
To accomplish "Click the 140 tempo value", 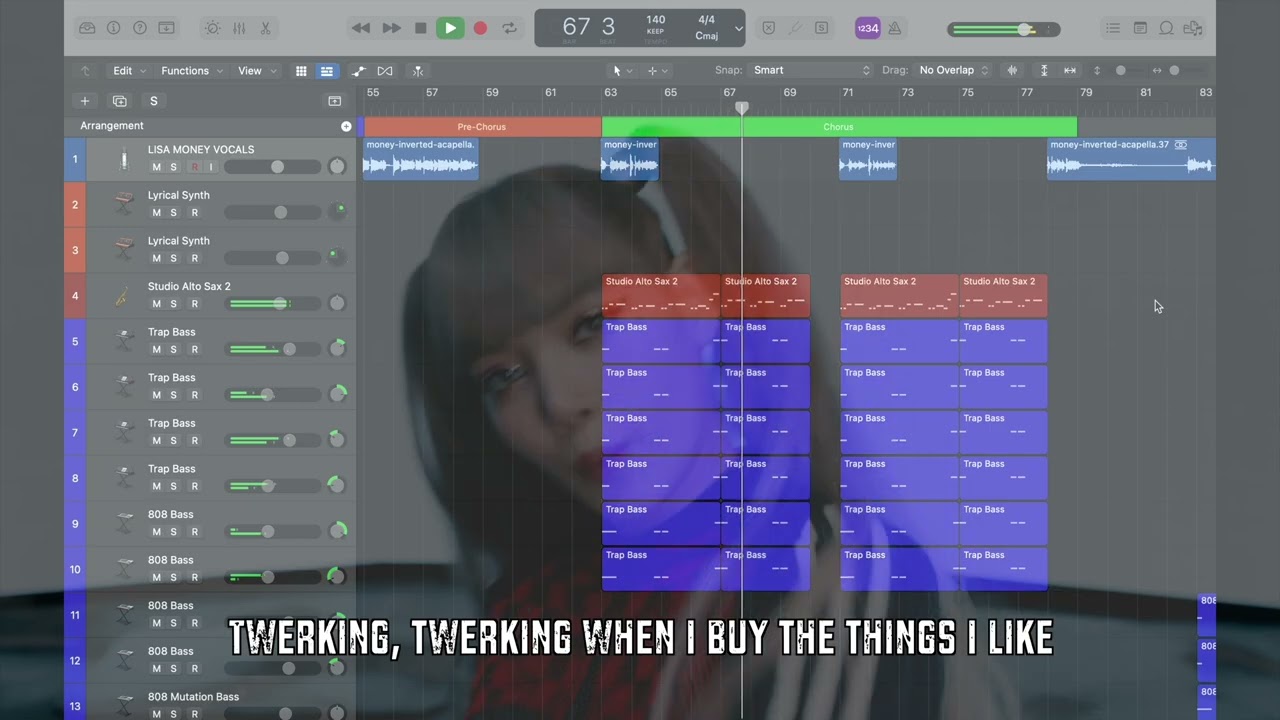I will [656, 20].
